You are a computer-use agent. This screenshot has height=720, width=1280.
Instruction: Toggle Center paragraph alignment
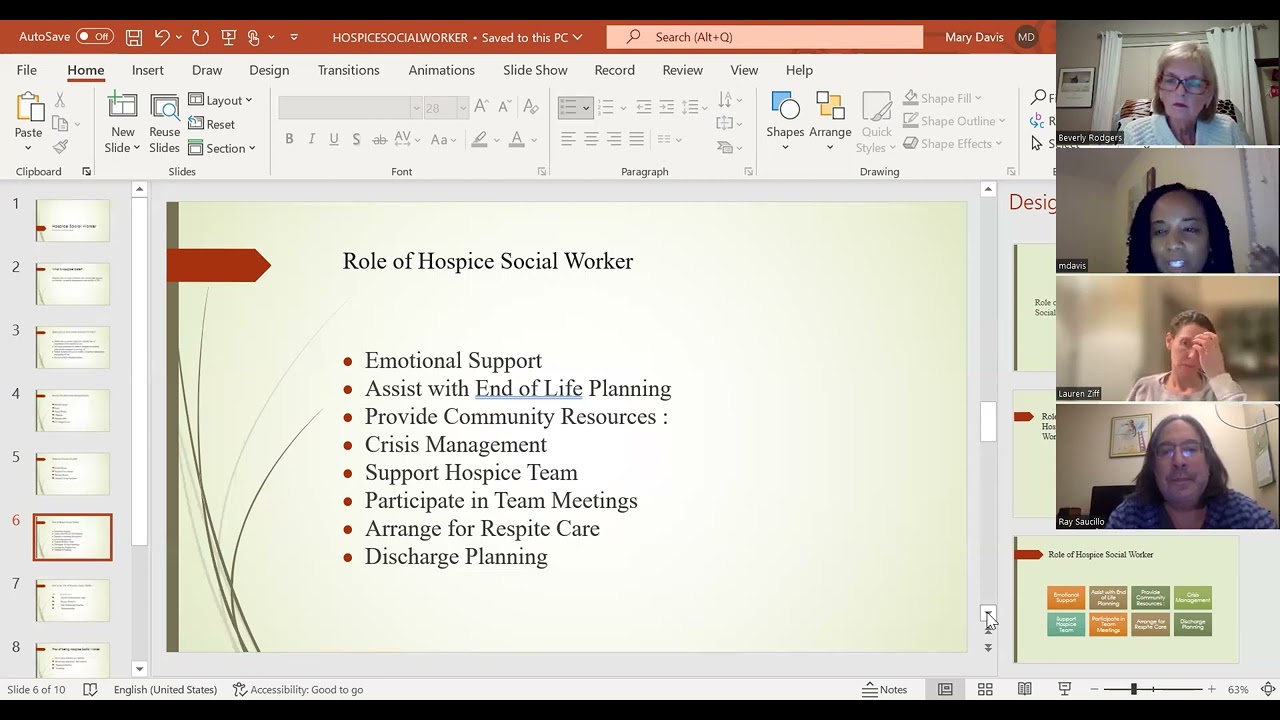[591, 139]
